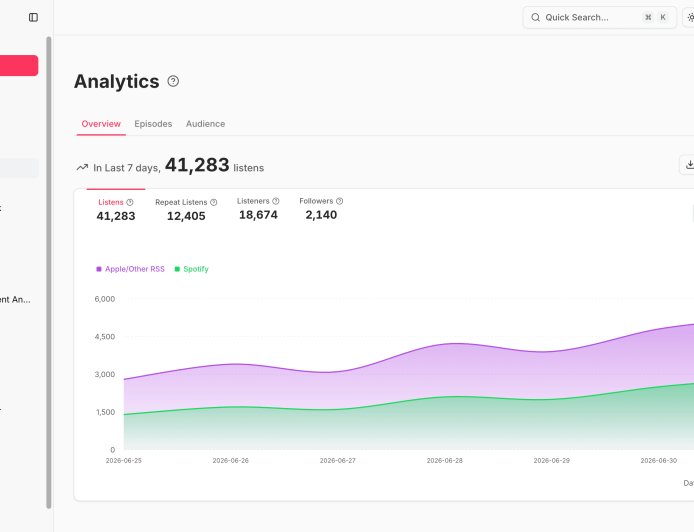This screenshot has width=694, height=532.
Task: Click the Quick Search field
Action: click(600, 17)
